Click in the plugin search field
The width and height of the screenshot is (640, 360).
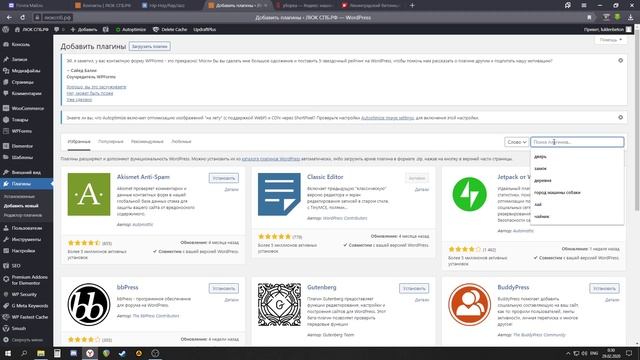tap(577, 142)
